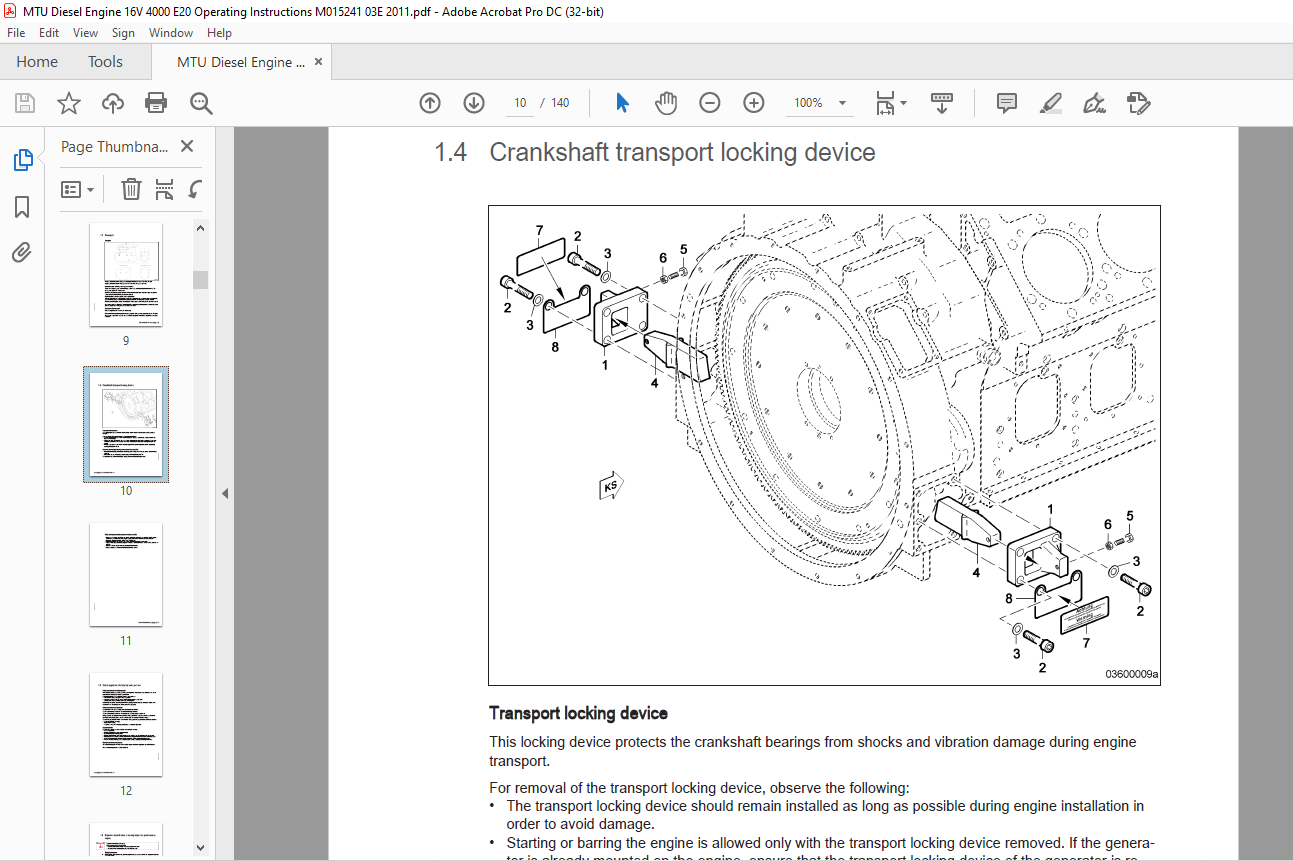
Task: Upload file to cloud icon
Action: point(113,103)
